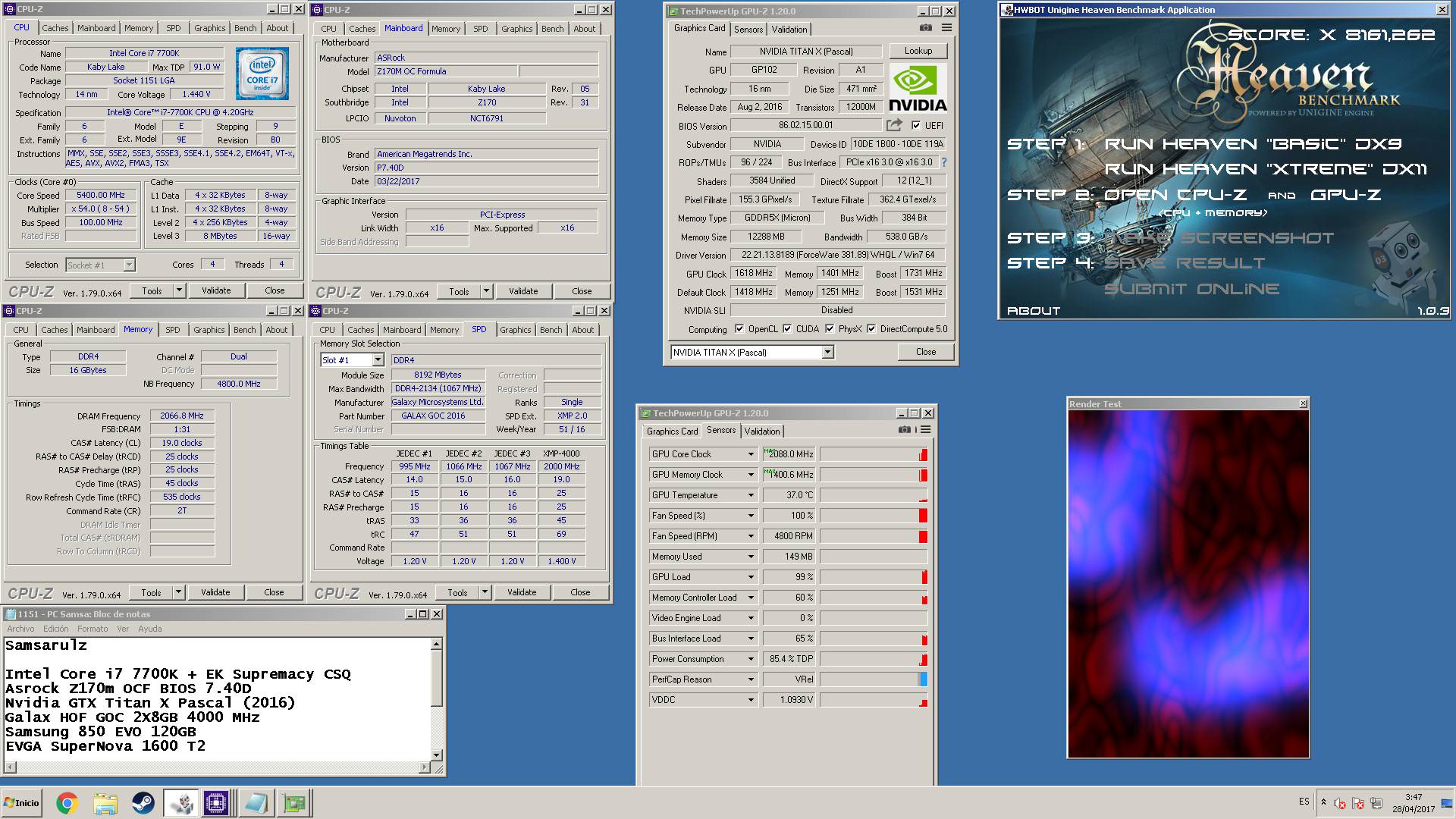Viewport: 1456px width, 819px height.
Task: Launch Google Chrome from the taskbar
Action: (67, 803)
